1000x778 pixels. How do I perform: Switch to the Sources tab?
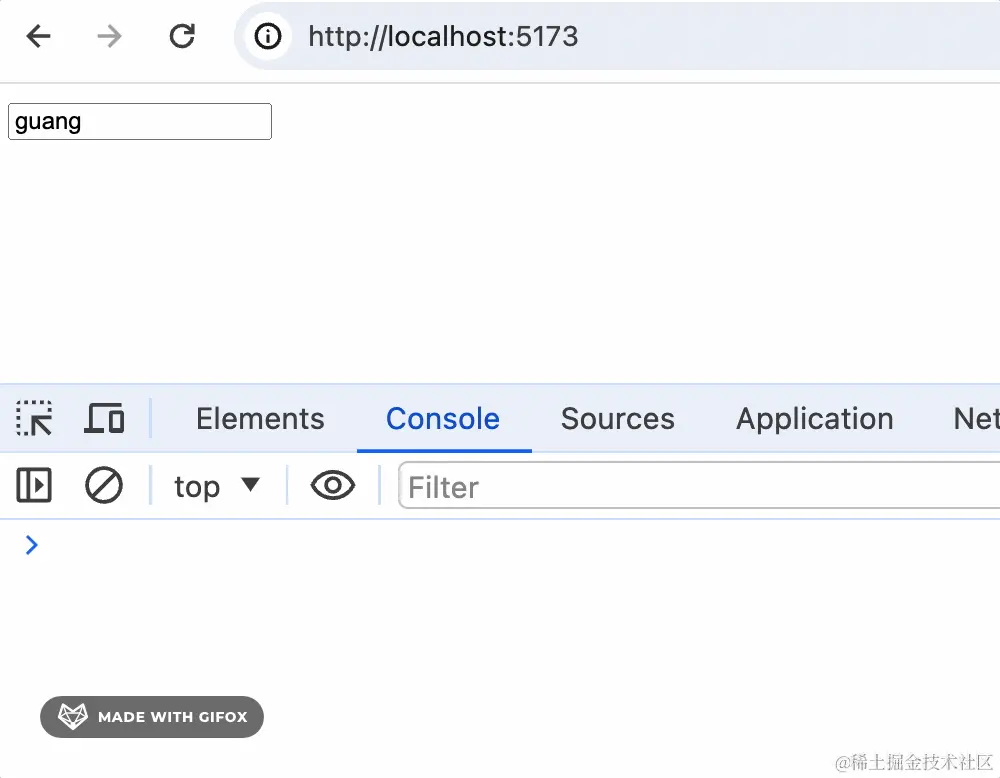tap(617, 419)
